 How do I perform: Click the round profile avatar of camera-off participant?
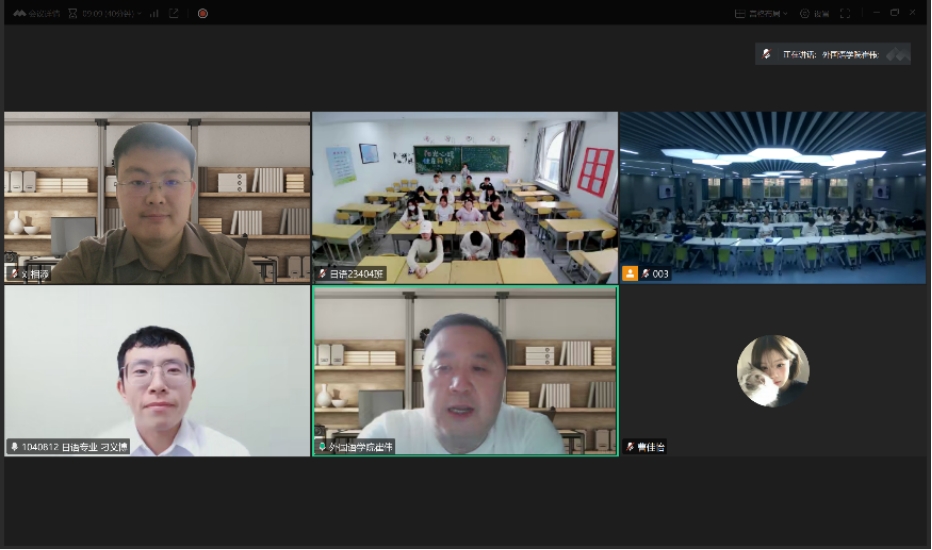point(773,371)
